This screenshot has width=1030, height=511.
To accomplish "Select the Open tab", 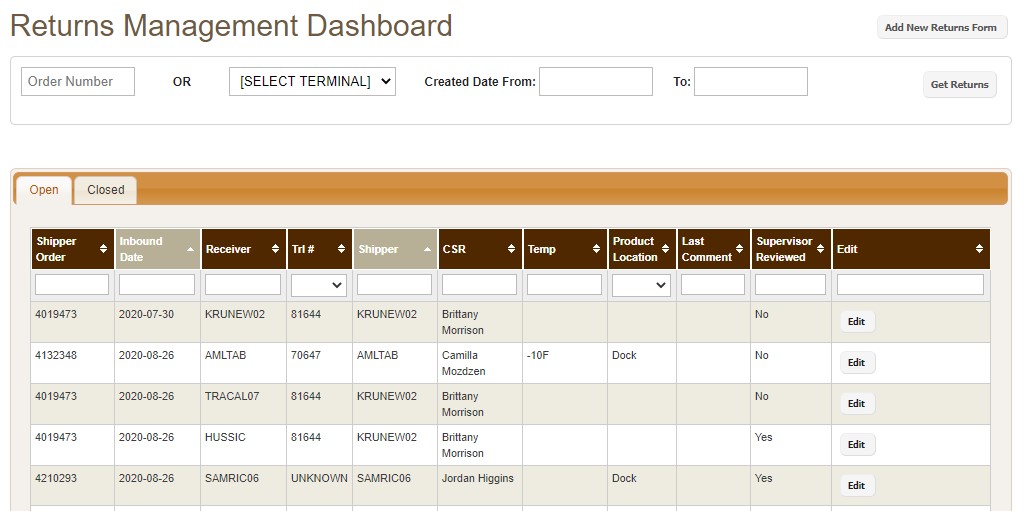I will pyautogui.click(x=44, y=190).
